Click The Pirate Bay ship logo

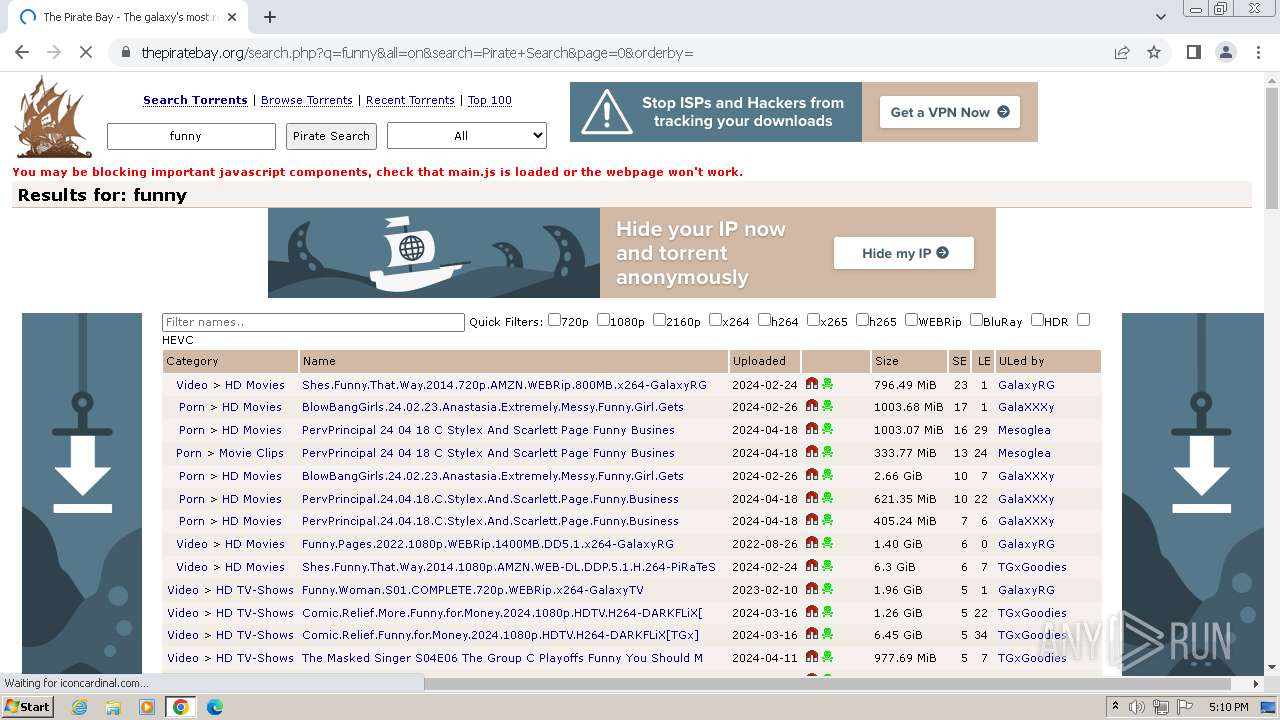(x=53, y=117)
